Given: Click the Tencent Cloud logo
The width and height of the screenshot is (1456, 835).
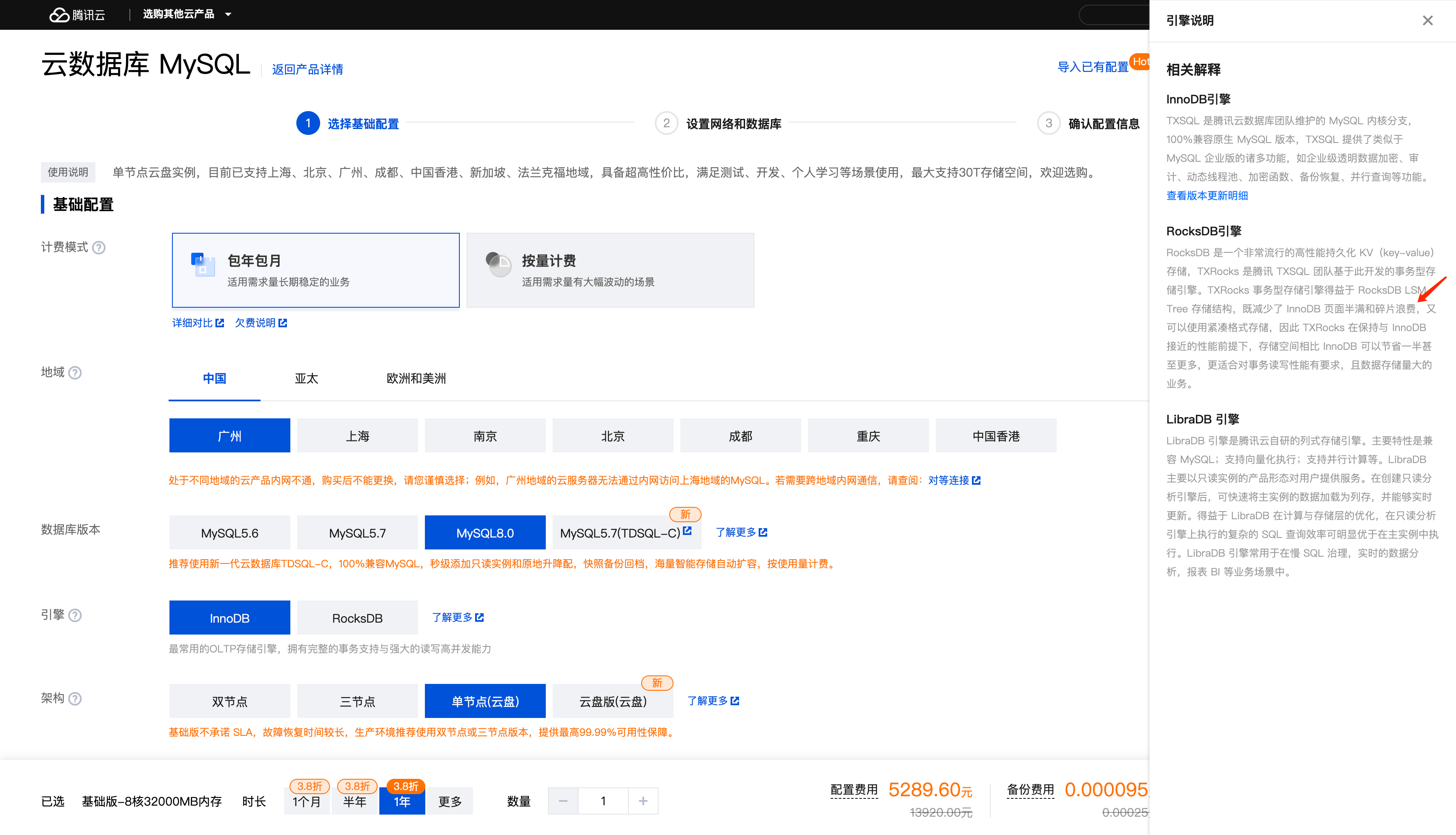Looking at the screenshot, I should pyautogui.click(x=77, y=14).
